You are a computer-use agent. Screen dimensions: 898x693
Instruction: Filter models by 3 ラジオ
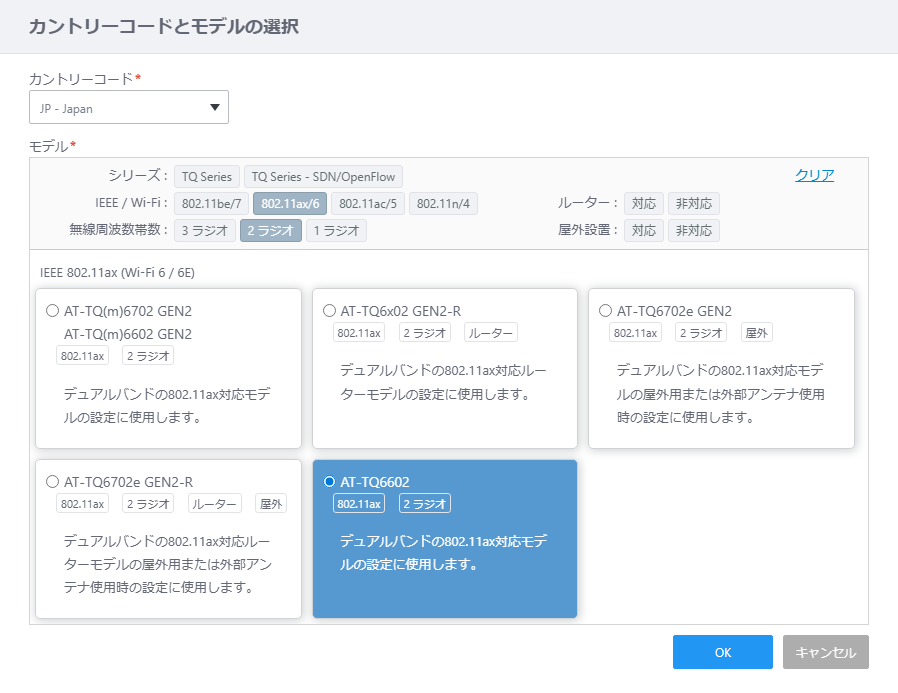point(205,230)
